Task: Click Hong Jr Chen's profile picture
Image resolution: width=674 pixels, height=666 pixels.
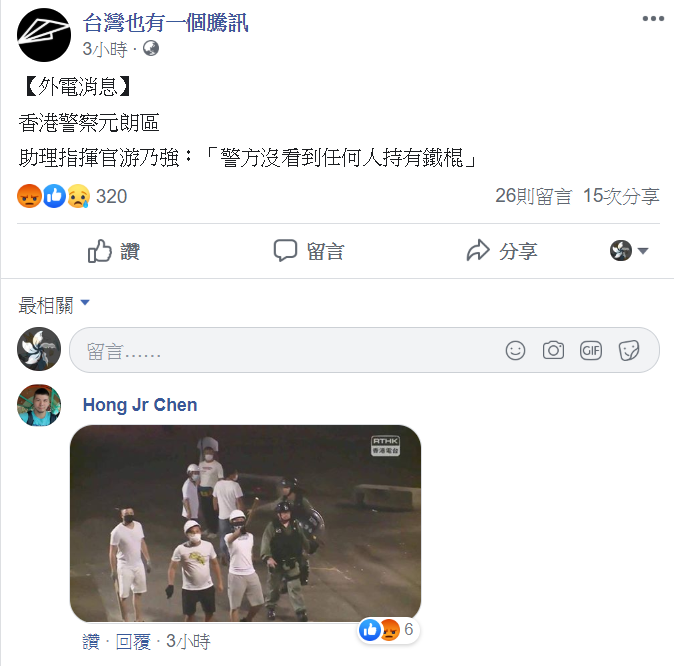Action: click(39, 405)
